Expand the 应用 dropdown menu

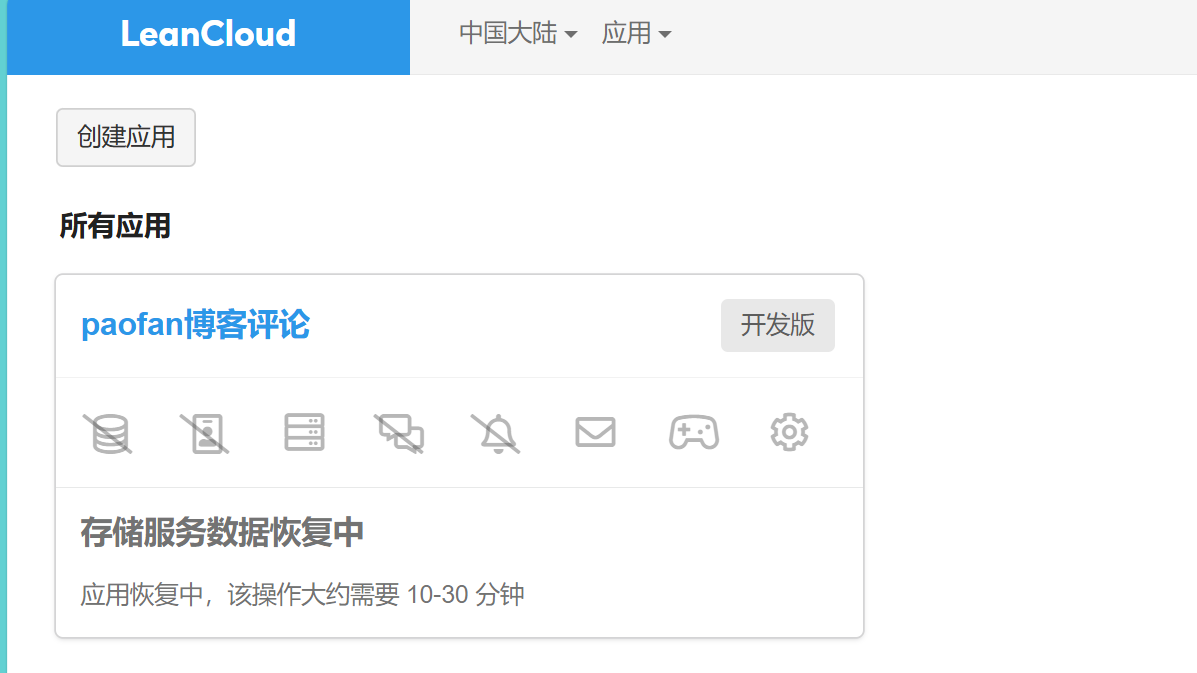click(x=636, y=34)
